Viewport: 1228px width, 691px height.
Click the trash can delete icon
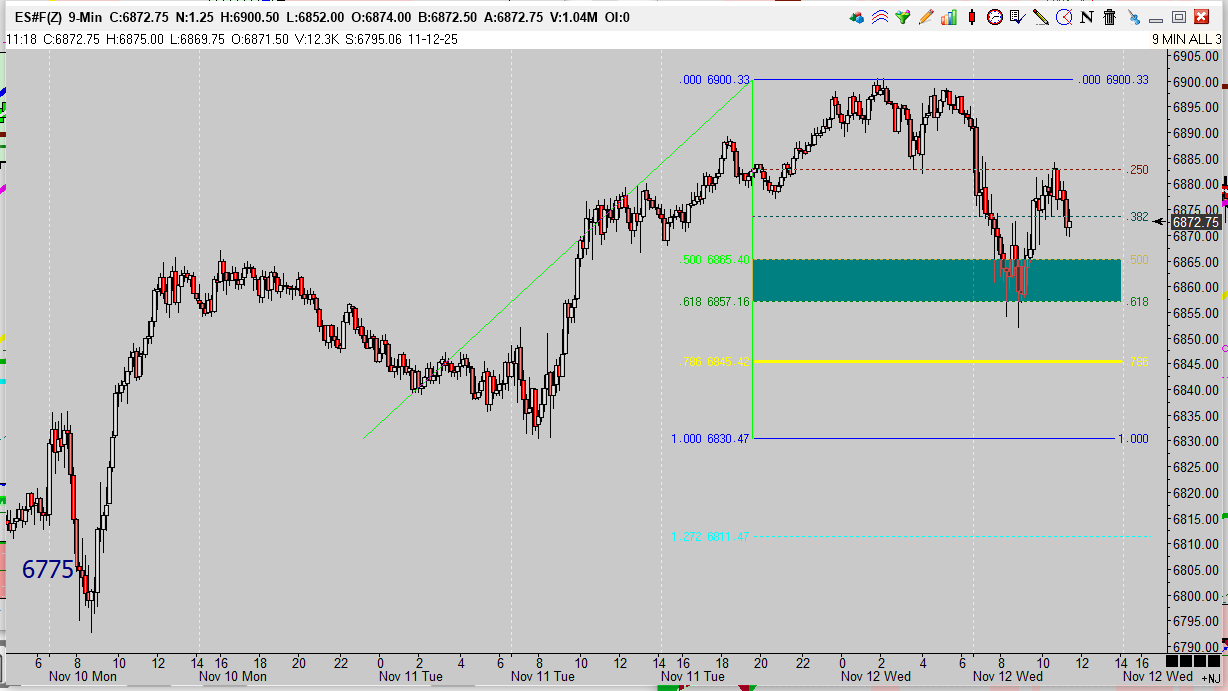pos(1110,17)
